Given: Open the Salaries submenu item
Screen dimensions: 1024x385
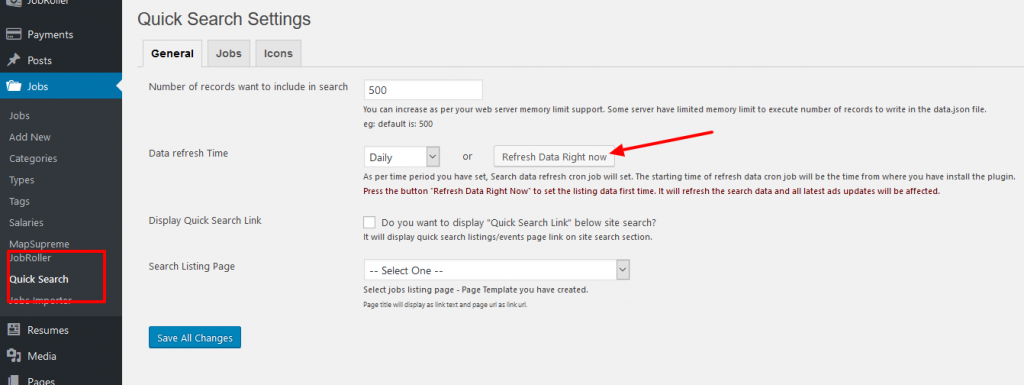Looking at the screenshot, I should click(26, 223).
